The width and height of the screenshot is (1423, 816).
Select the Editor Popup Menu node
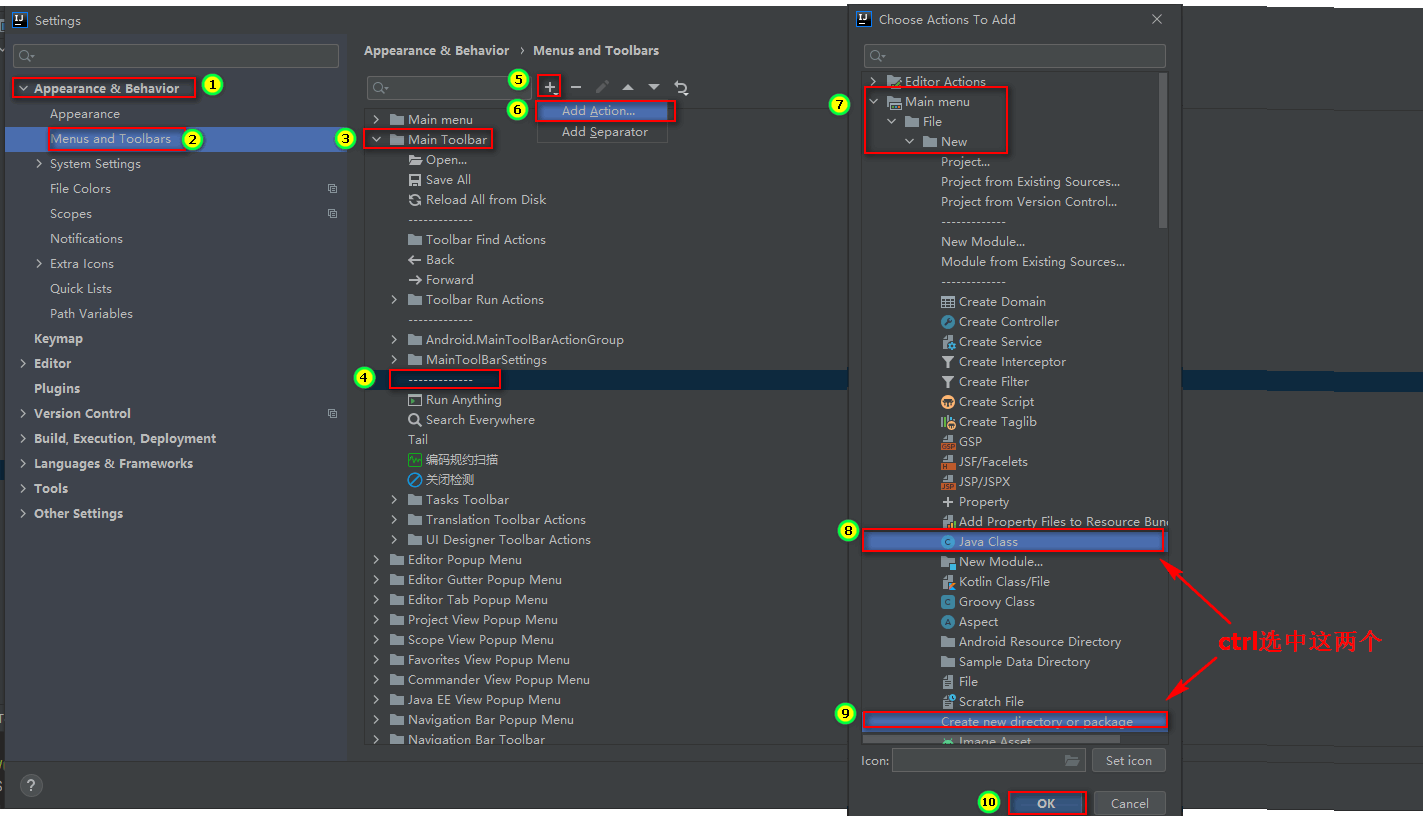[x=465, y=559]
